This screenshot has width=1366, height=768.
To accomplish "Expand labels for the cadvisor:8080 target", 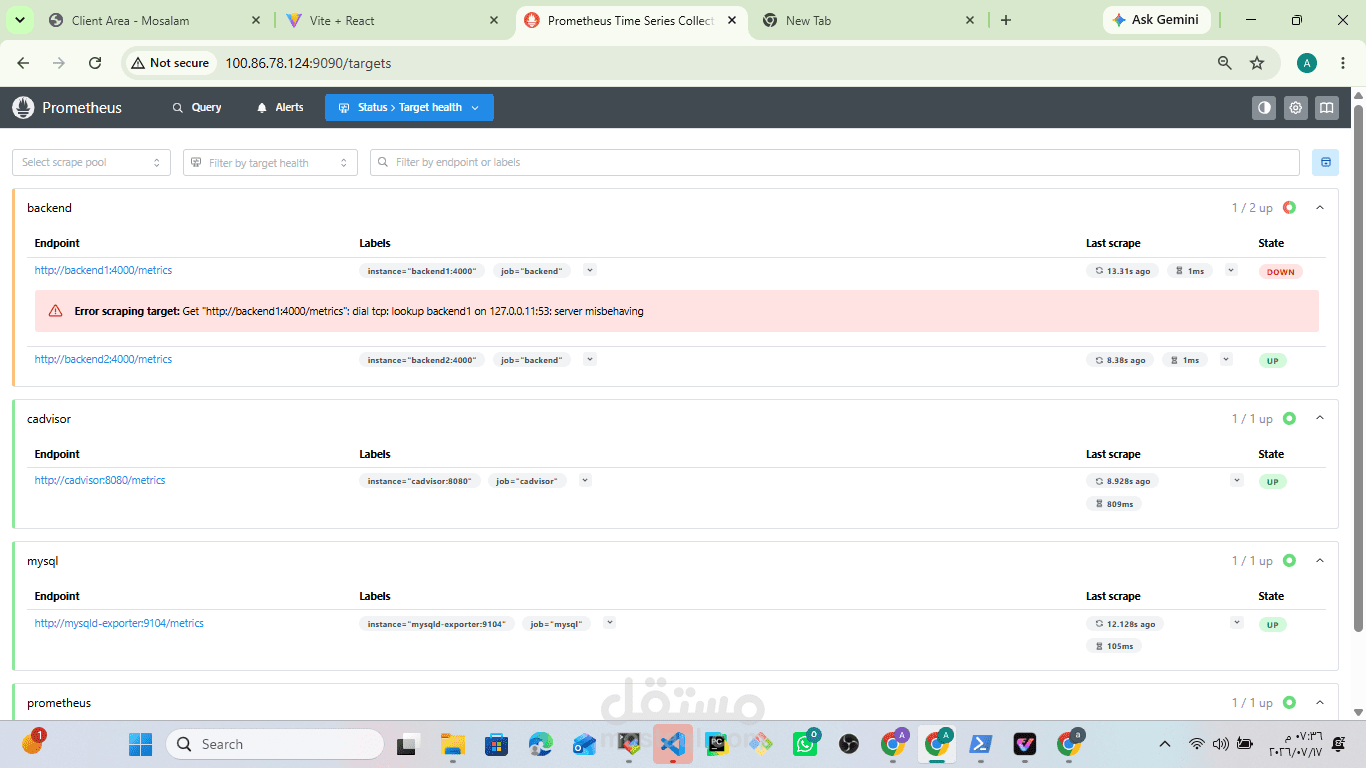I will click(586, 481).
